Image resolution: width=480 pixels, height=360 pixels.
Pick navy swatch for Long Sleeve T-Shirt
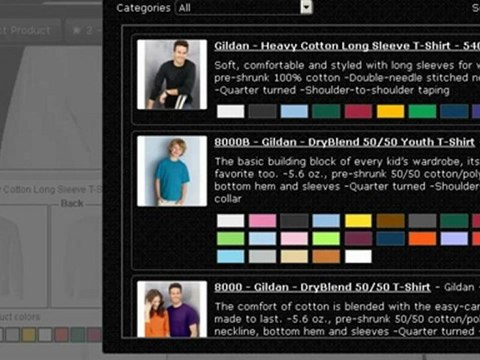pos(454,111)
